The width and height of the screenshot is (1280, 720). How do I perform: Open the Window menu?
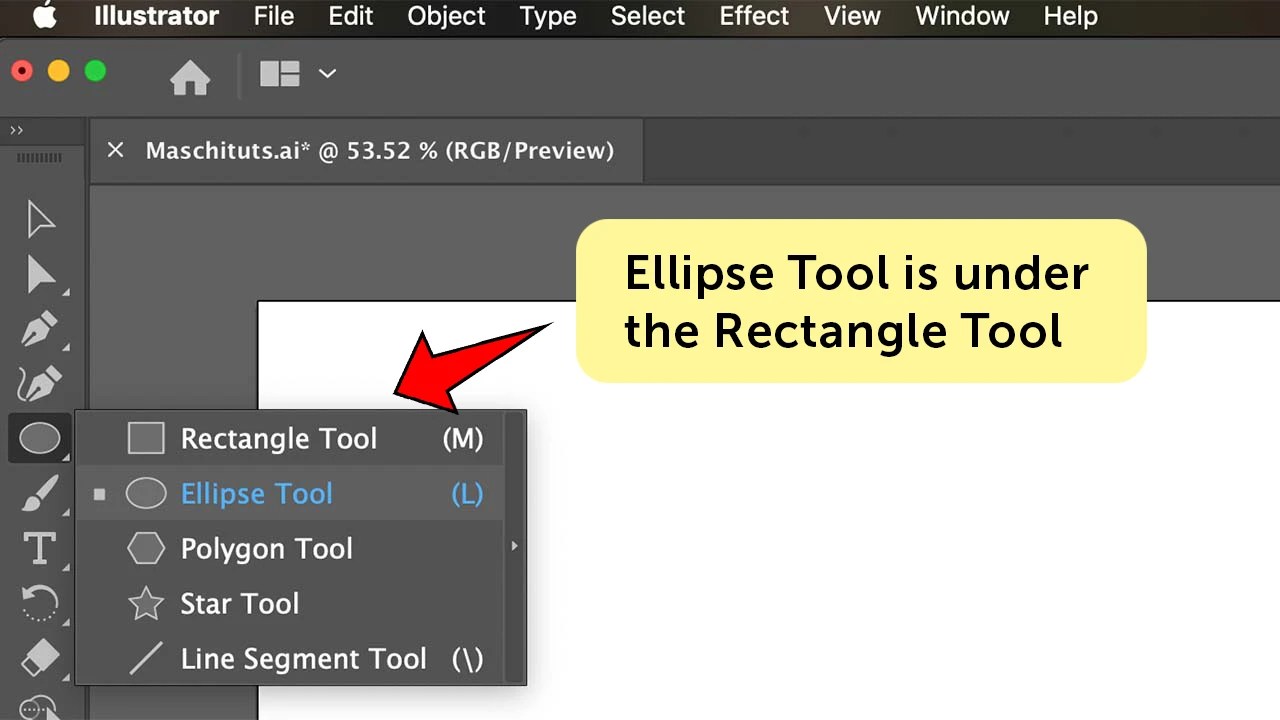(x=963, y=16)
